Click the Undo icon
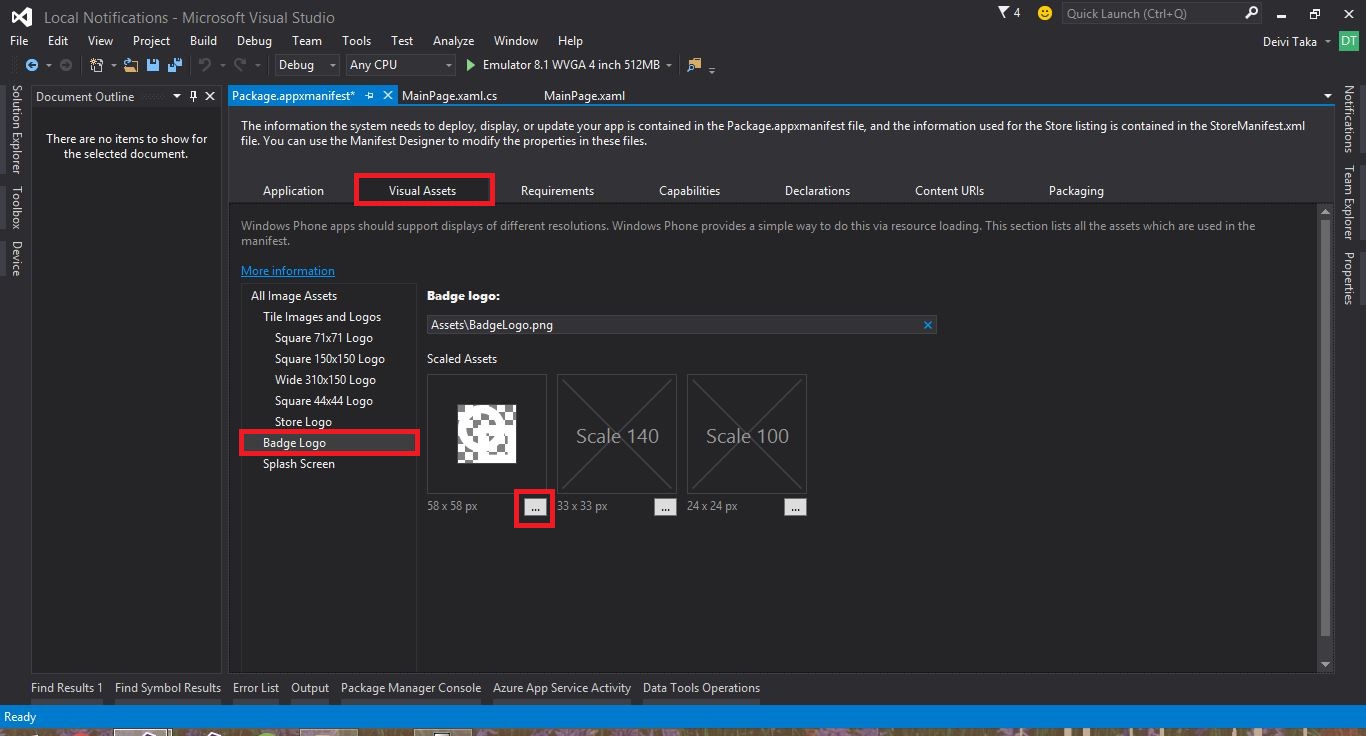 (204, 65)
